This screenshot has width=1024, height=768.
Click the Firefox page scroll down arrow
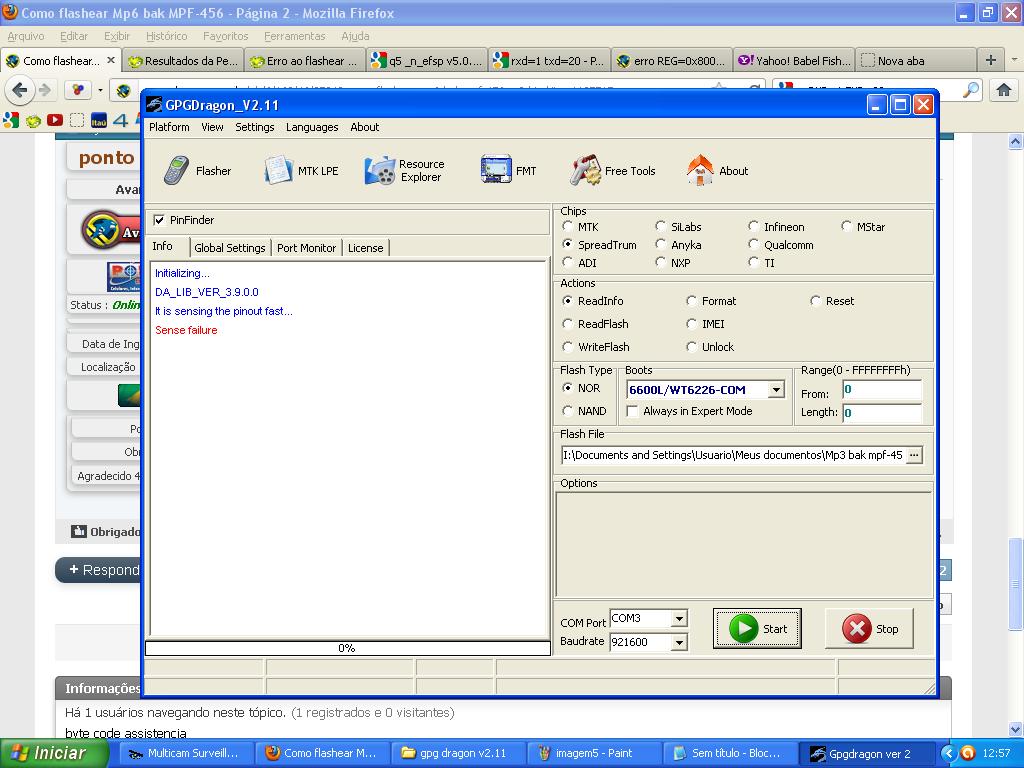(1016, 729)
